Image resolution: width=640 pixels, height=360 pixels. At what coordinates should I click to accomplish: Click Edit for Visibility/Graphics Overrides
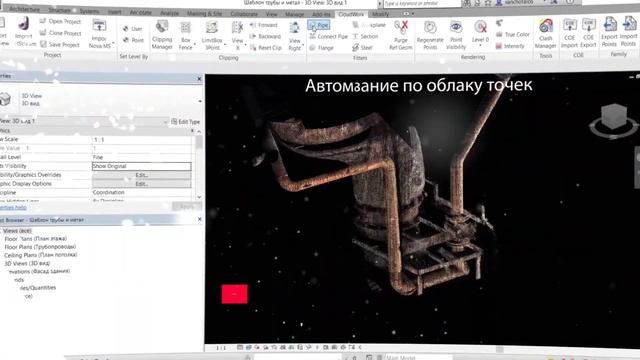pos(142,175)
